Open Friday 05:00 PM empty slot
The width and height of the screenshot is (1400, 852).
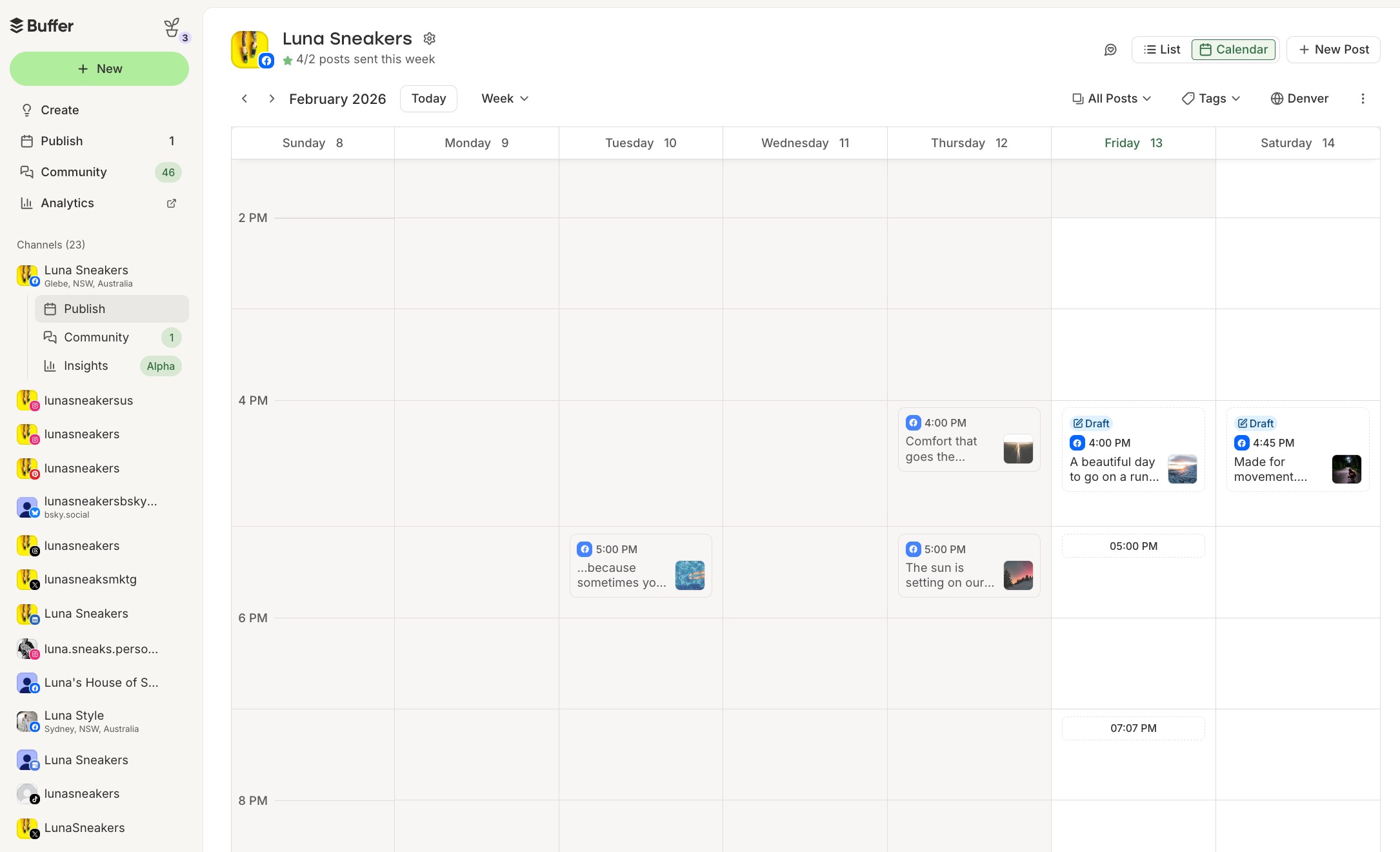pos(1133,546)
